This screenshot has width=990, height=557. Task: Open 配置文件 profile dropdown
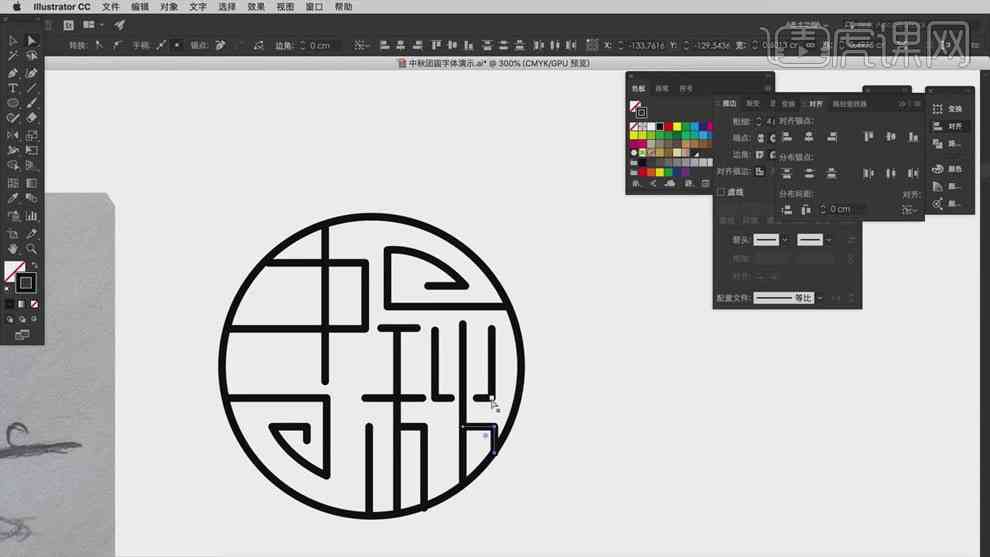[820, 298]
